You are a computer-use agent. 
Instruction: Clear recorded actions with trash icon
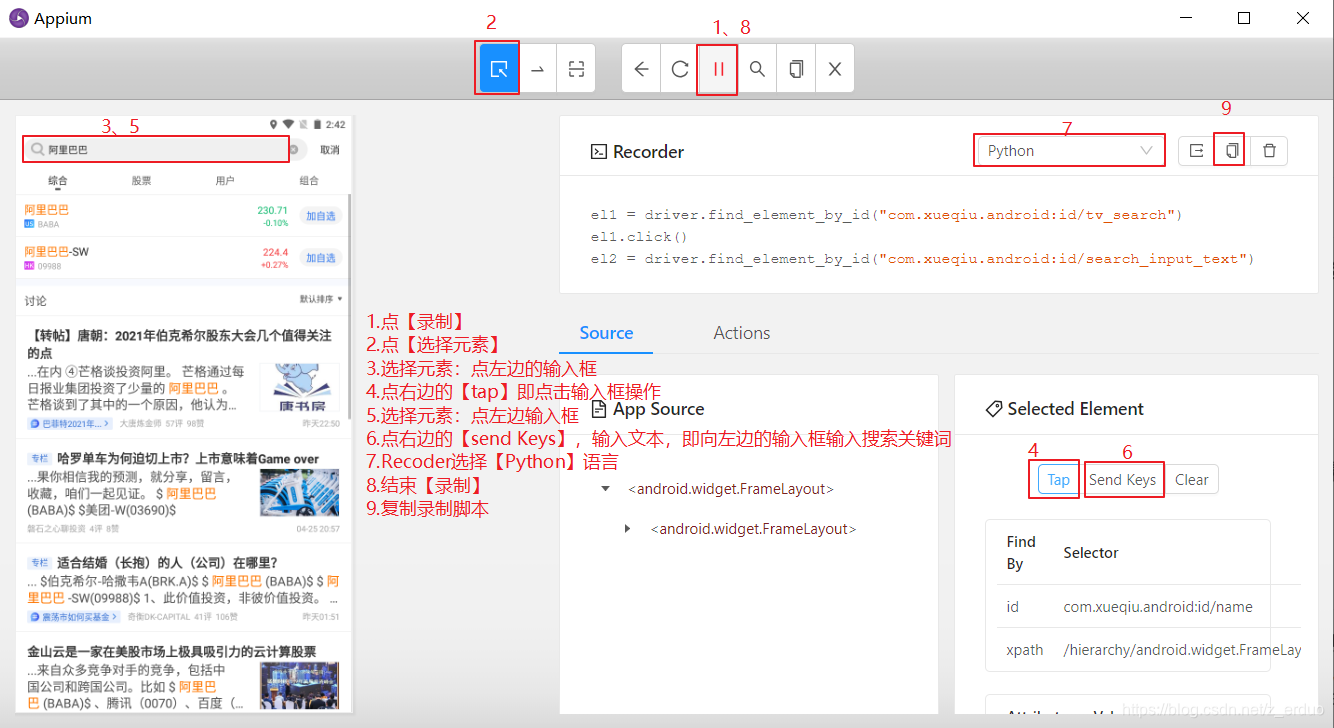(x=1269, y=150)
